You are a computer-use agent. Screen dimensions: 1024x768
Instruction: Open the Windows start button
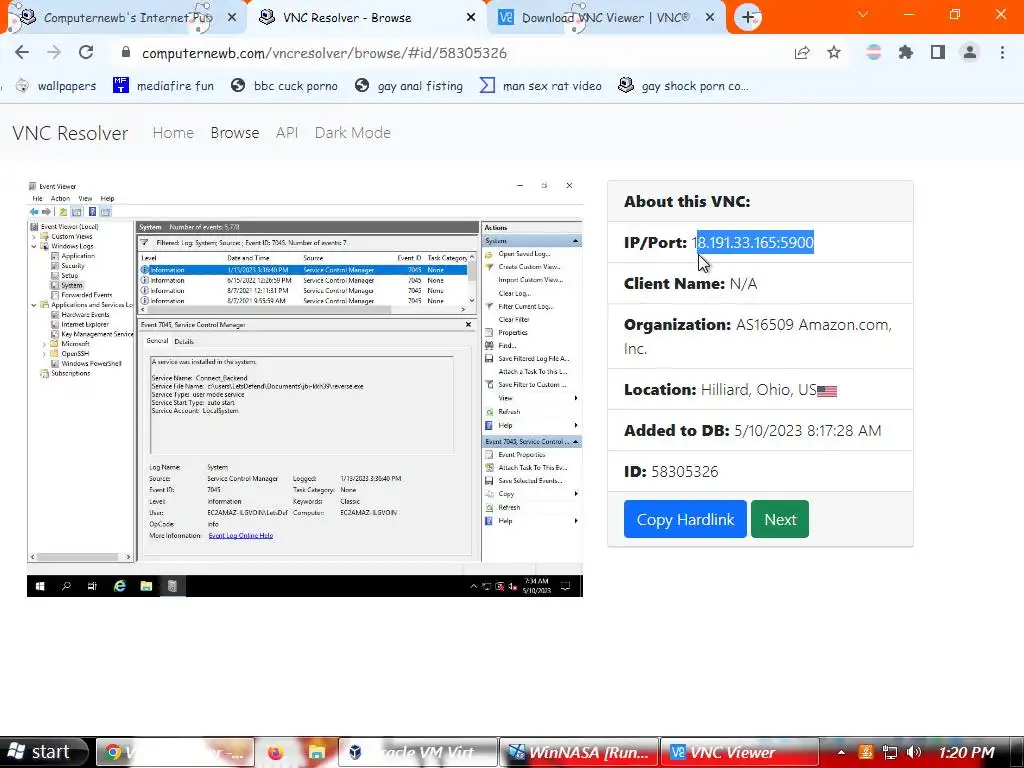pyautogui.click(x=44, y=752)
